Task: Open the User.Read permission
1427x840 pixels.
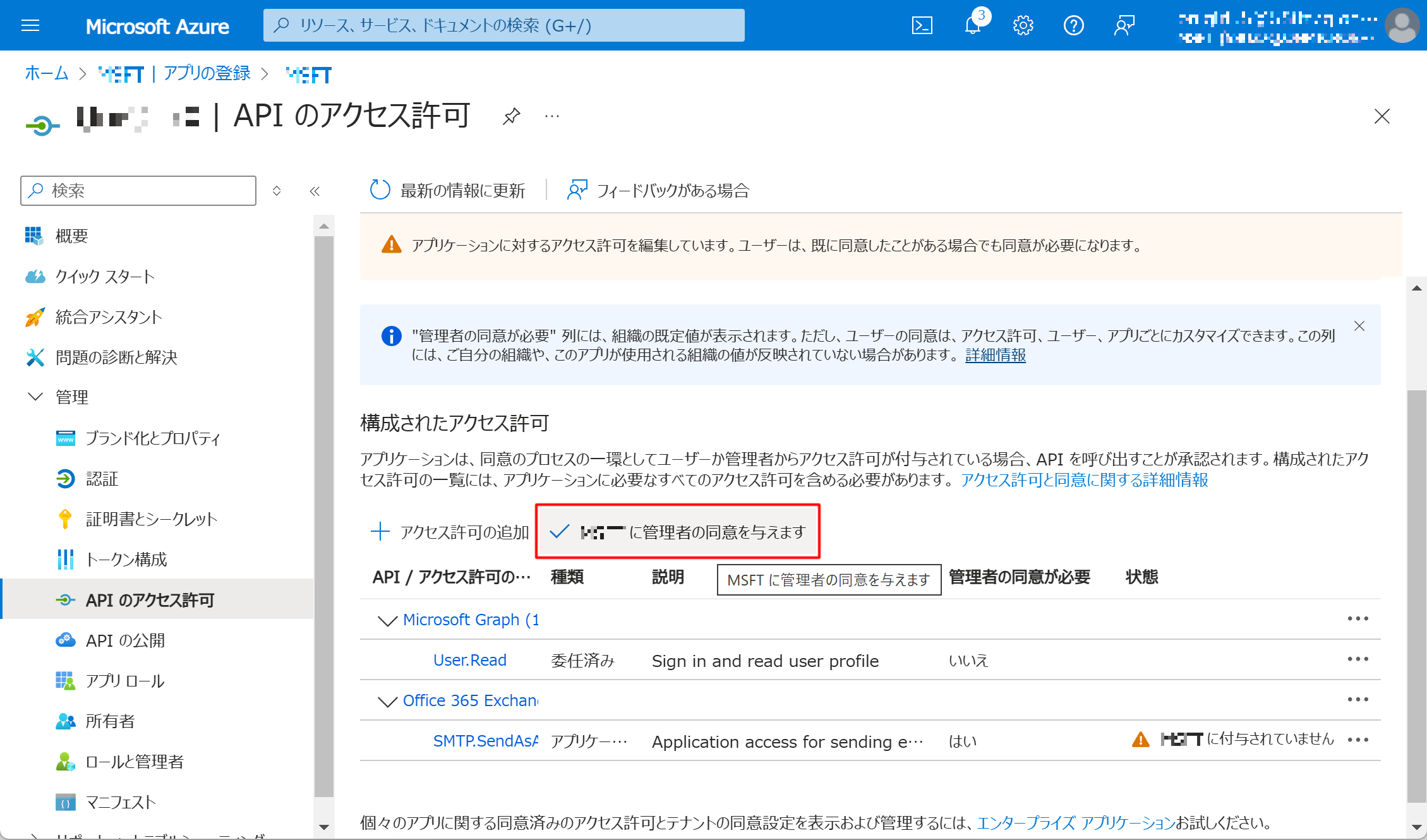Action: coord(469,660)
